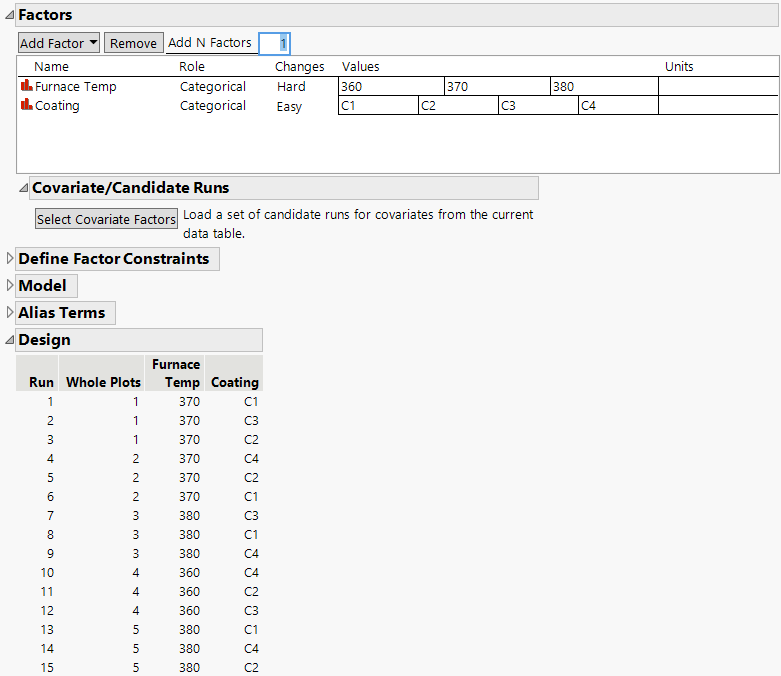Edit the Furnace Temp value 370
The width and height of the screenshot is (781, 676).
pyautogui.click(x=497, y=86)
